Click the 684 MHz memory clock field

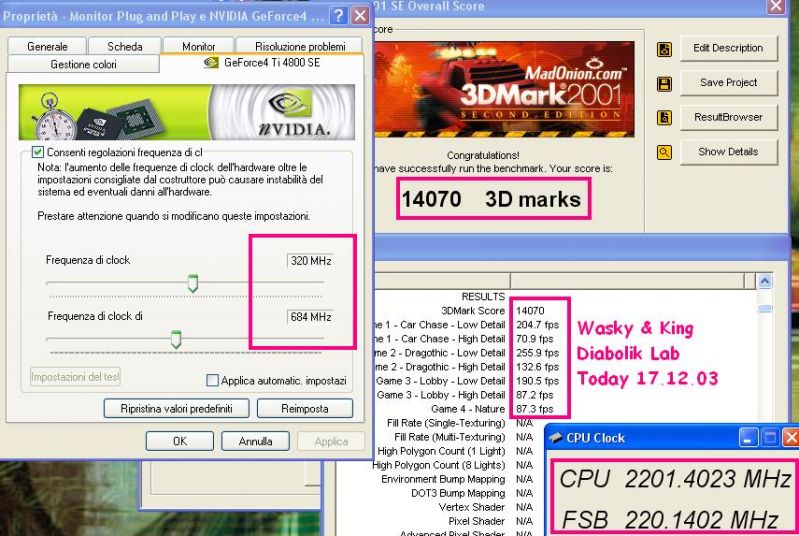point(310,317)
